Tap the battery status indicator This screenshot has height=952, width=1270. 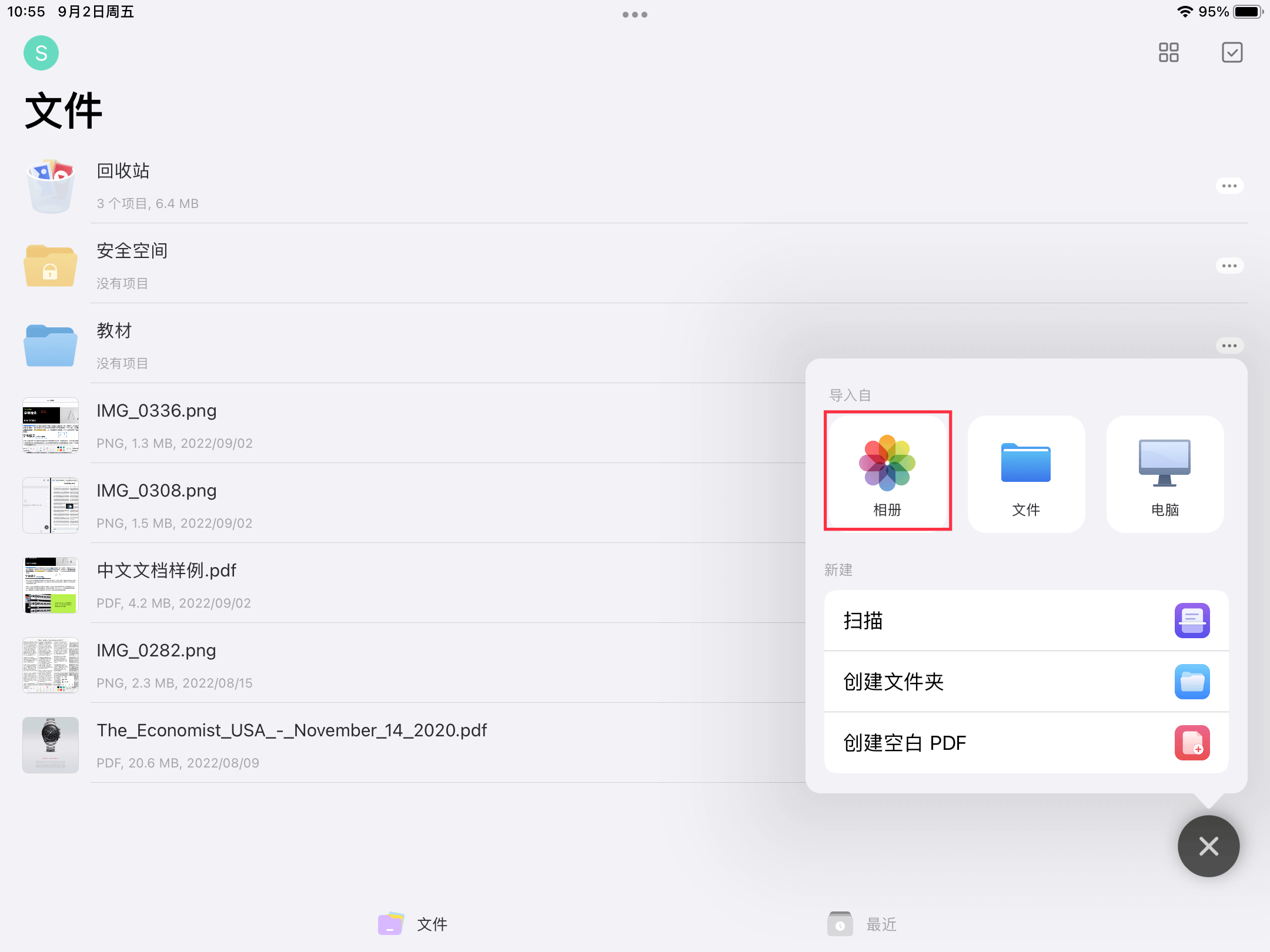1248,12
